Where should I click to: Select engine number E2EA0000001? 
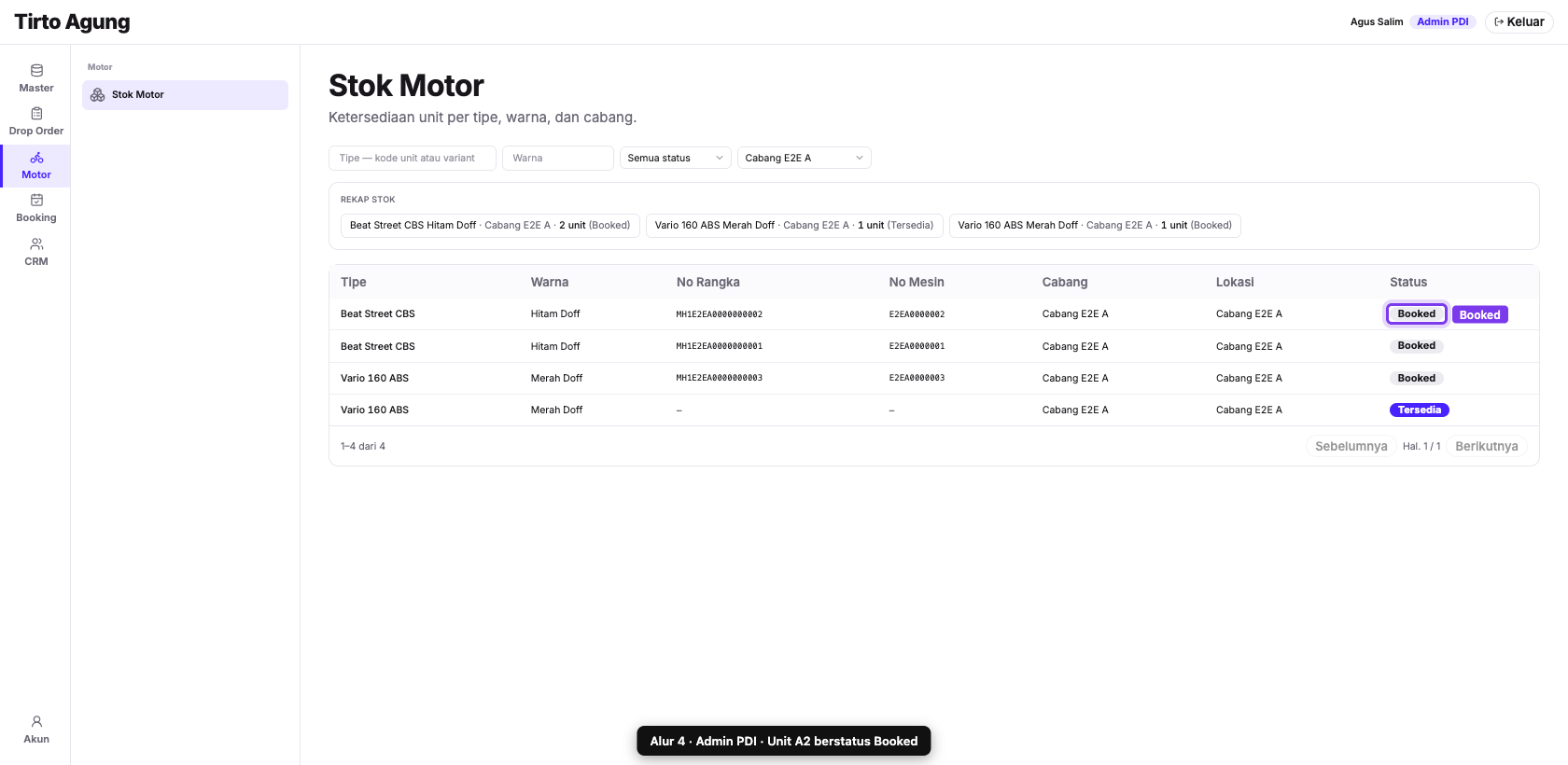point(917,346)
